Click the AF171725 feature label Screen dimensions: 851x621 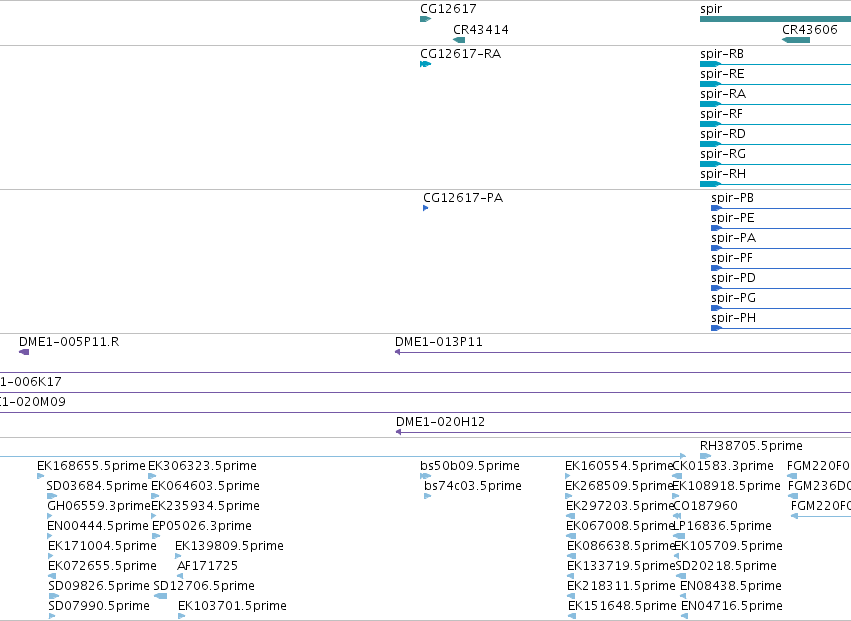(207, 566)
